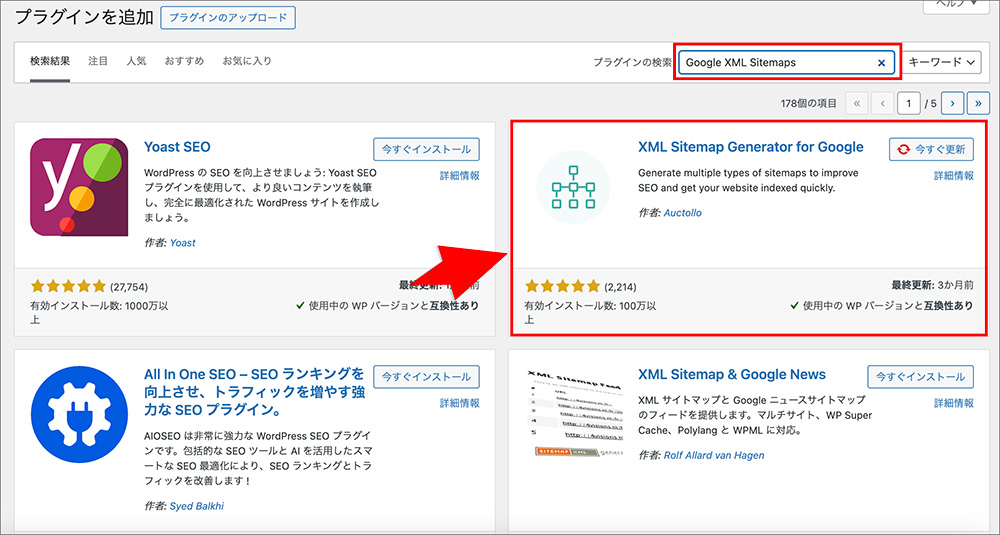1000x535 pixels.
Task: Switch to おすすめ tab
Action: point(184,61)
